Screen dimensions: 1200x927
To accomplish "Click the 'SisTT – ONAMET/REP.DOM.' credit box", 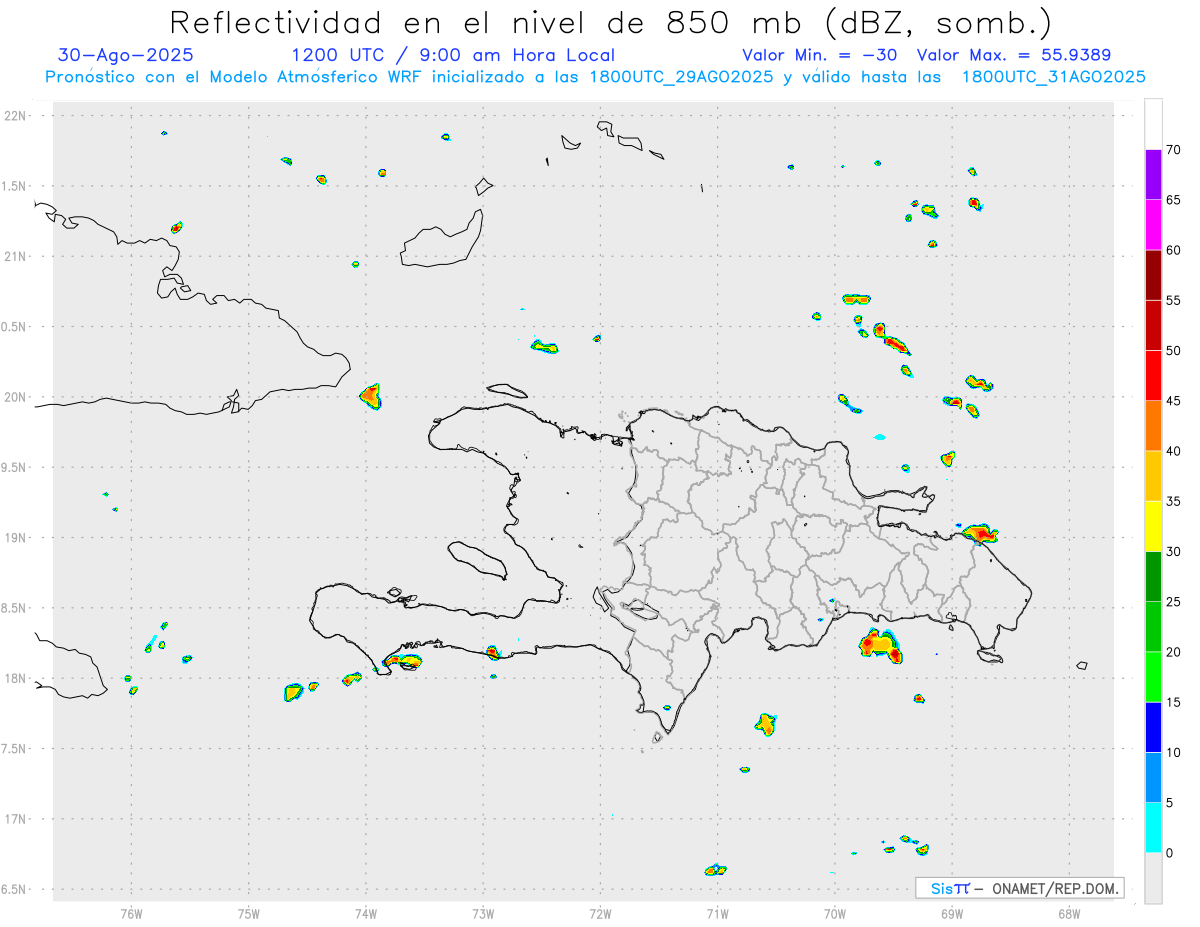I will click(1020, 888).
